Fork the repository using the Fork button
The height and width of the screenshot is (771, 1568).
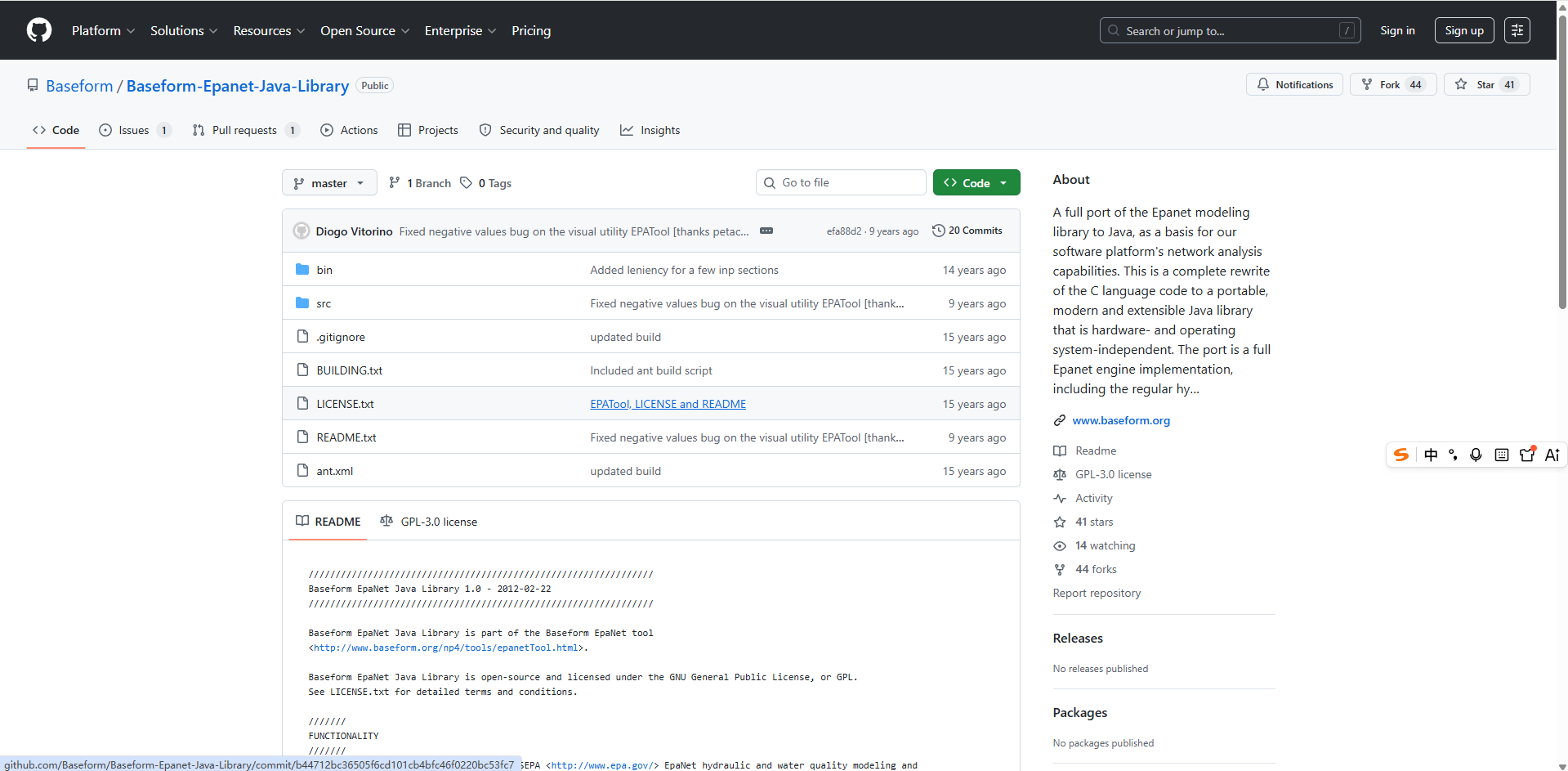[x=1392, y=84]
